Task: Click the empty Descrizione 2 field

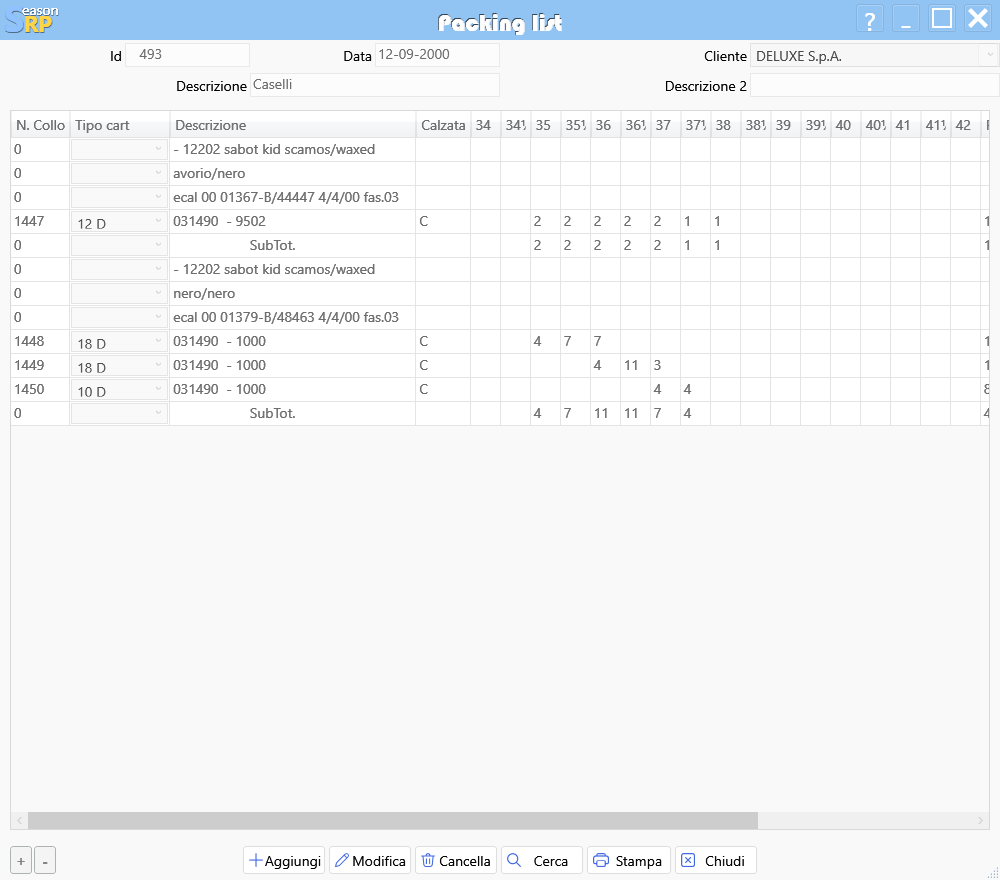Action: [874, 85]
